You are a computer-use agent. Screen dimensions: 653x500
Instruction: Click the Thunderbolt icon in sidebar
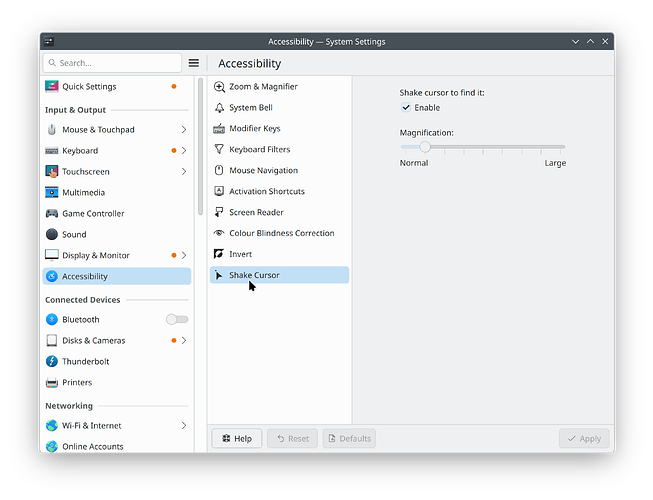(x=52, y=362)
